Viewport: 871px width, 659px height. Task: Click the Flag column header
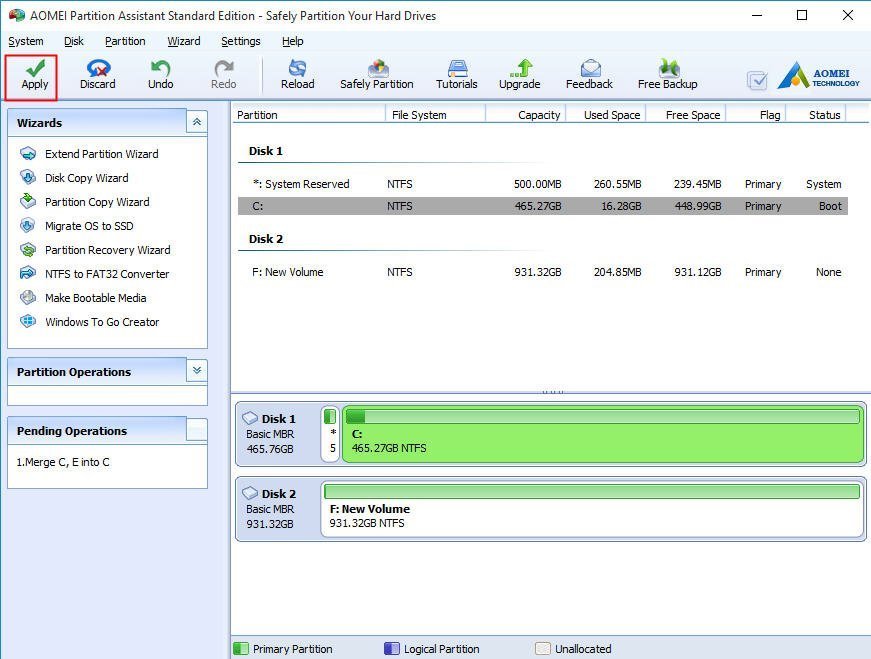(x=756, y=115)
